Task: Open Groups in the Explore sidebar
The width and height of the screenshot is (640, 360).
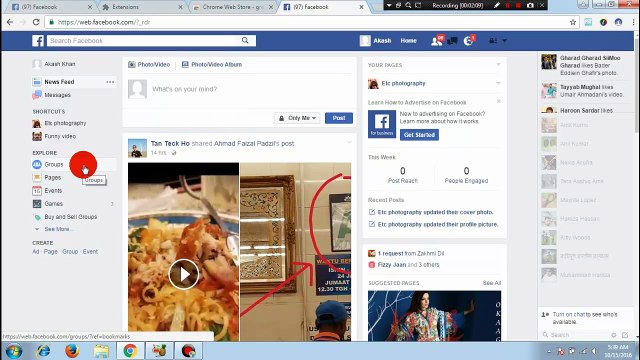Action: 54,164
